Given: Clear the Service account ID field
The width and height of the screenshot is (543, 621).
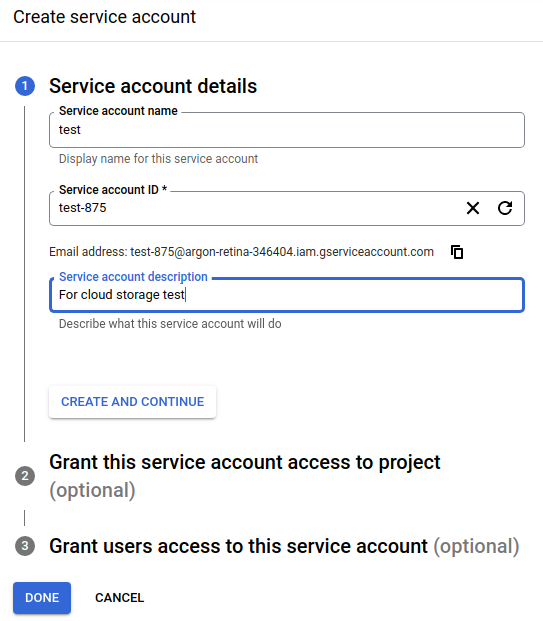Looking at the screenshot, I should 473,208.
